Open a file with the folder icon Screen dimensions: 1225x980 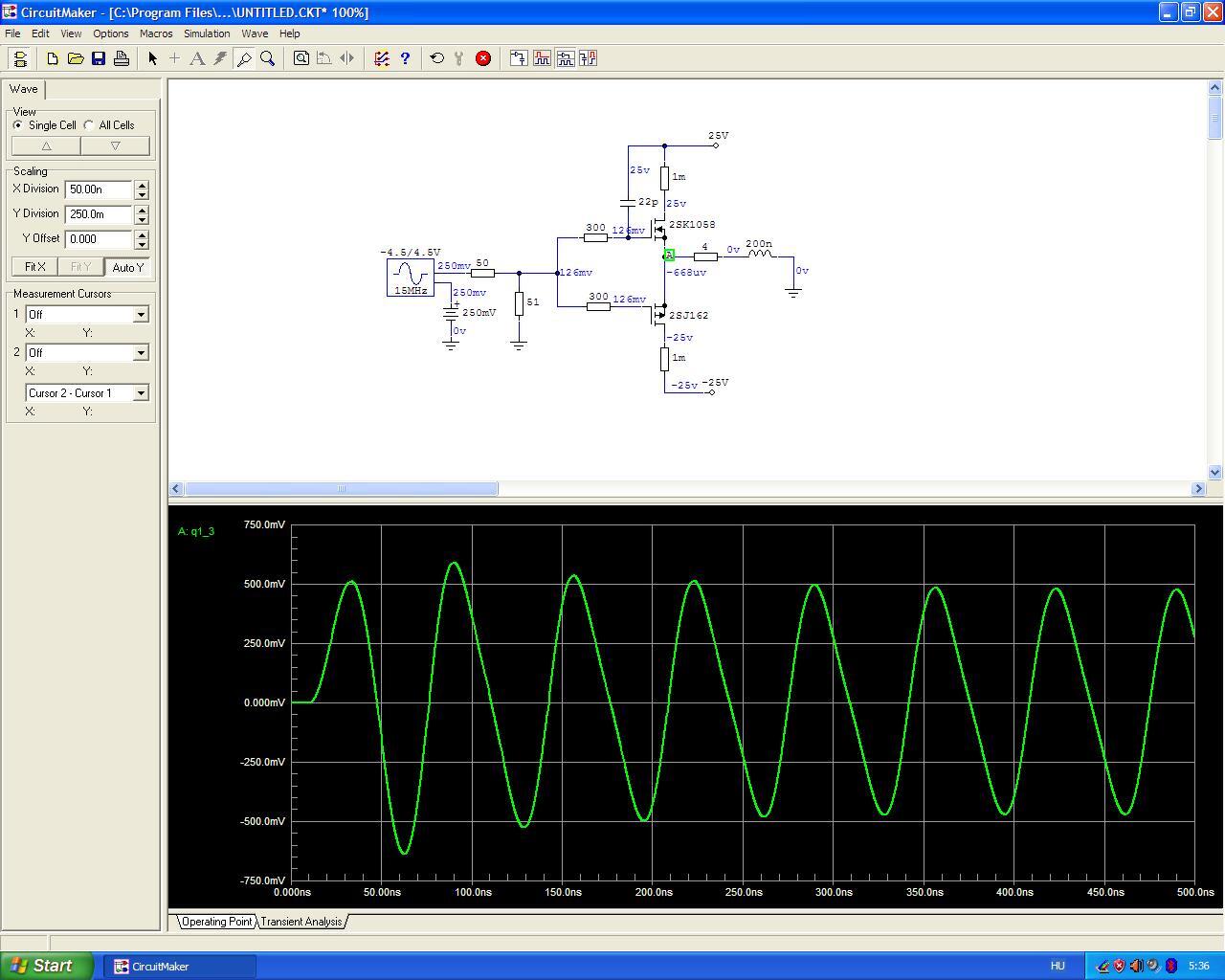coord(76,58)
